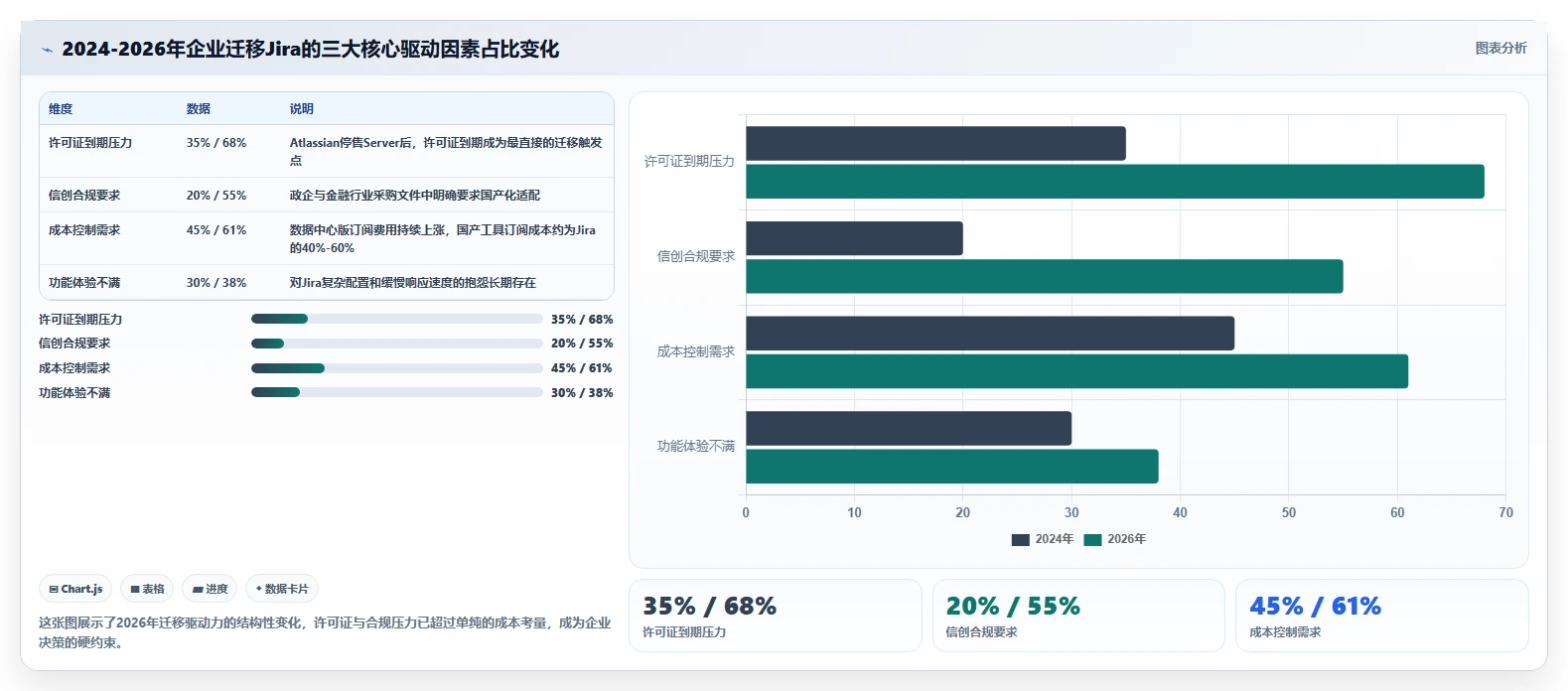The height and width of the screenshot is (691, 1568).
Task: Click the chart y-axis label 功能体验不满
Action: [696, 447]
